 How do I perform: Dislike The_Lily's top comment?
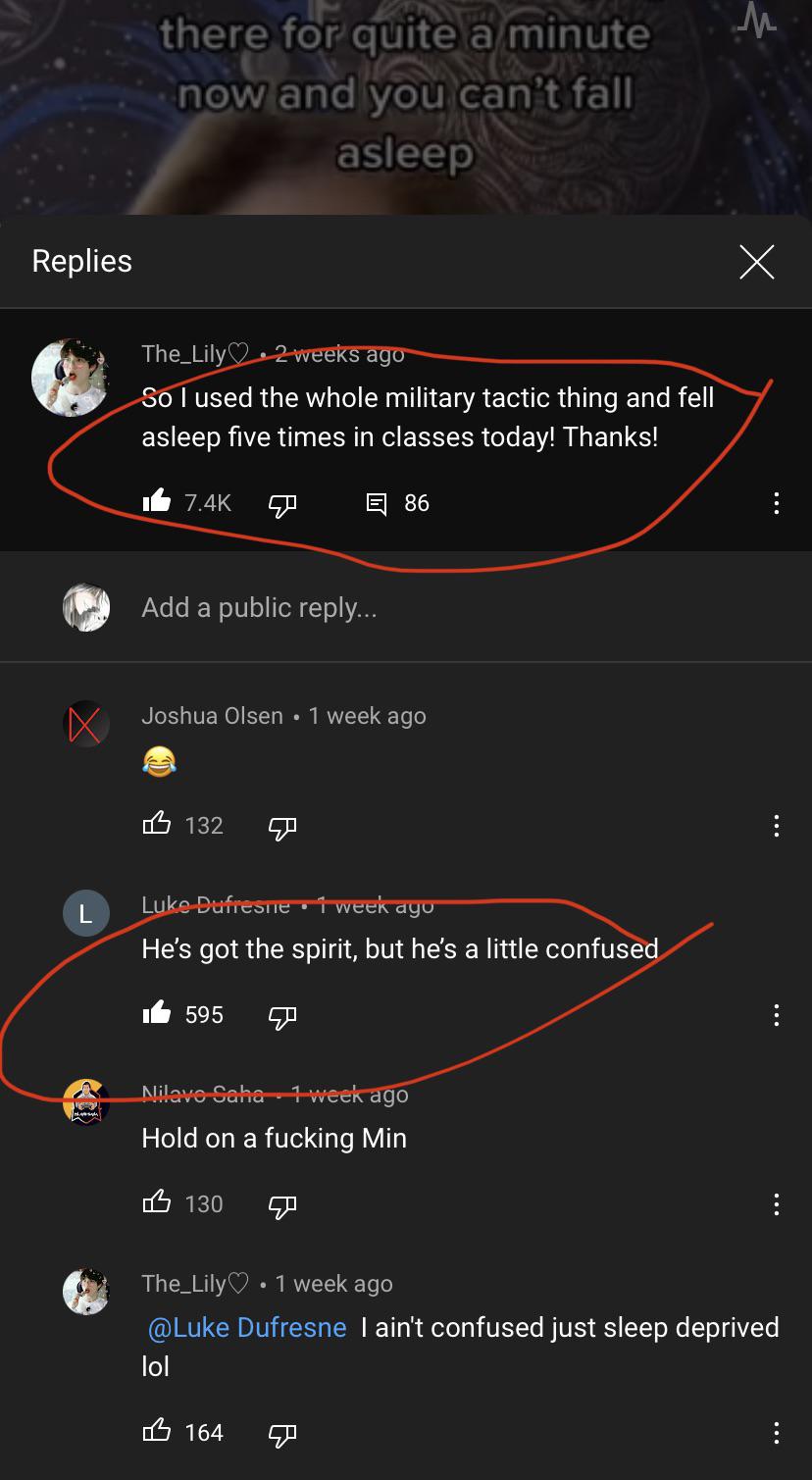click(282, 503)
